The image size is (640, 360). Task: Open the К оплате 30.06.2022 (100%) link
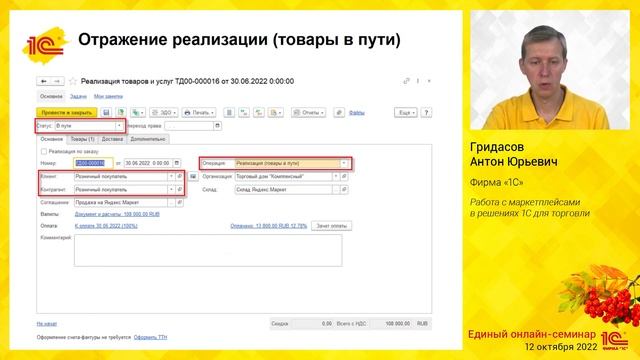(106, 226)
